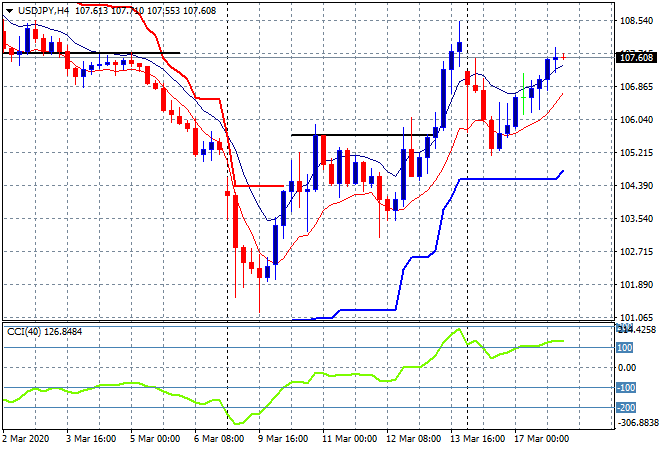
Task: Select the middle black horizontal line near 105.6
Action: tap(360, 134)
